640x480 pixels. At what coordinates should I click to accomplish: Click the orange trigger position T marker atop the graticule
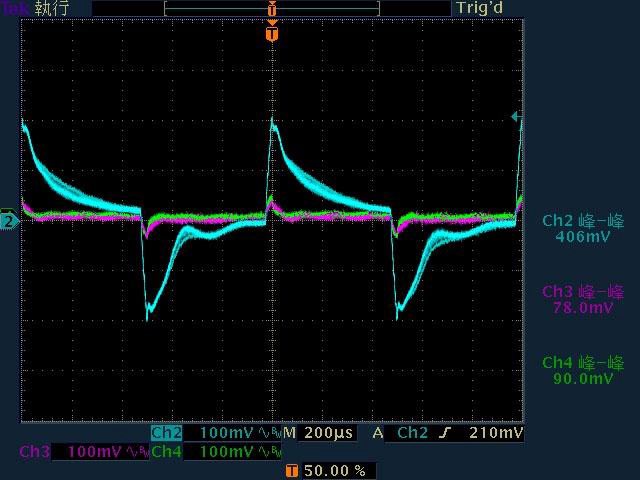[x=272, y=34]
